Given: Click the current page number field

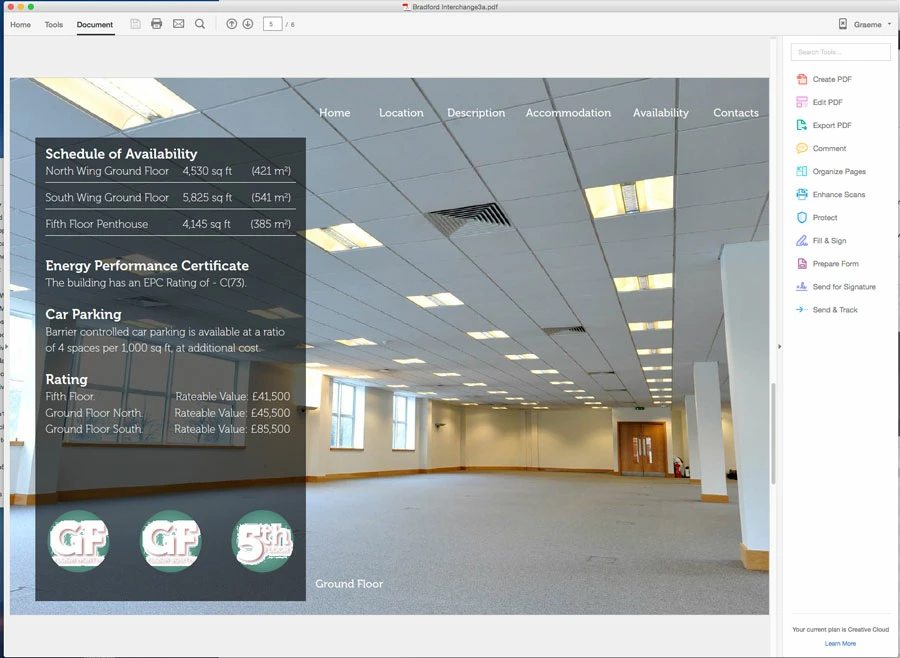Looking at the screenshot, I should tap(272, 24).
